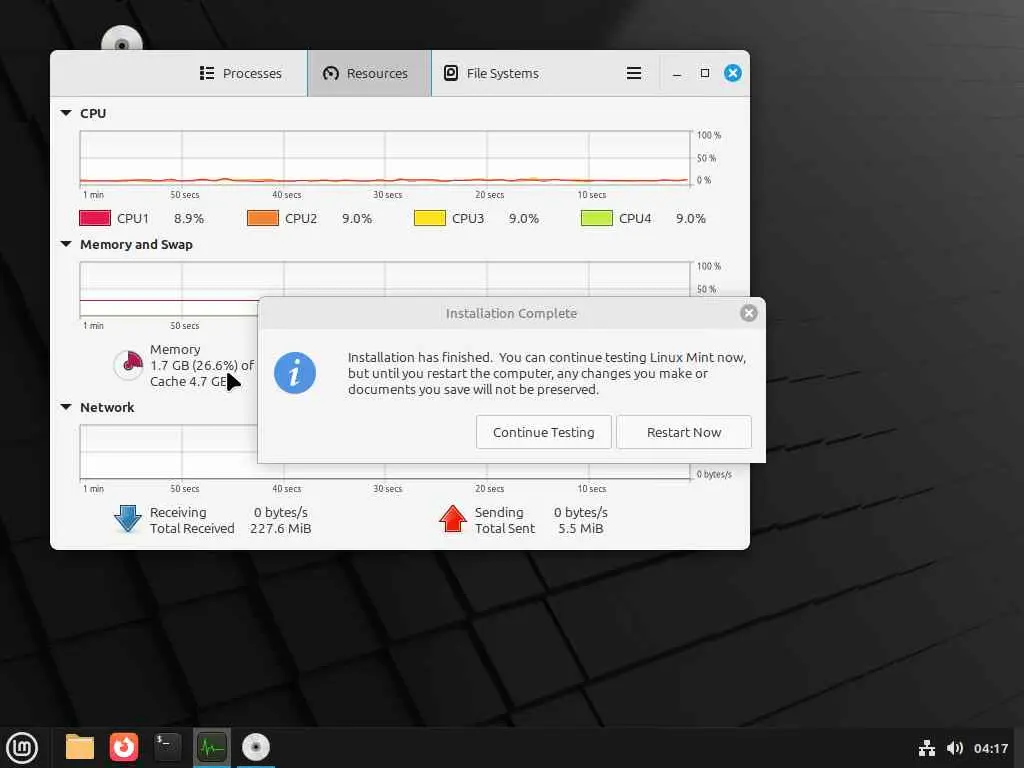The height and width of the screenshot is (768, 1024).
Task: Click the blue Receiving arrow icon
Action: [x=127, y=519]
